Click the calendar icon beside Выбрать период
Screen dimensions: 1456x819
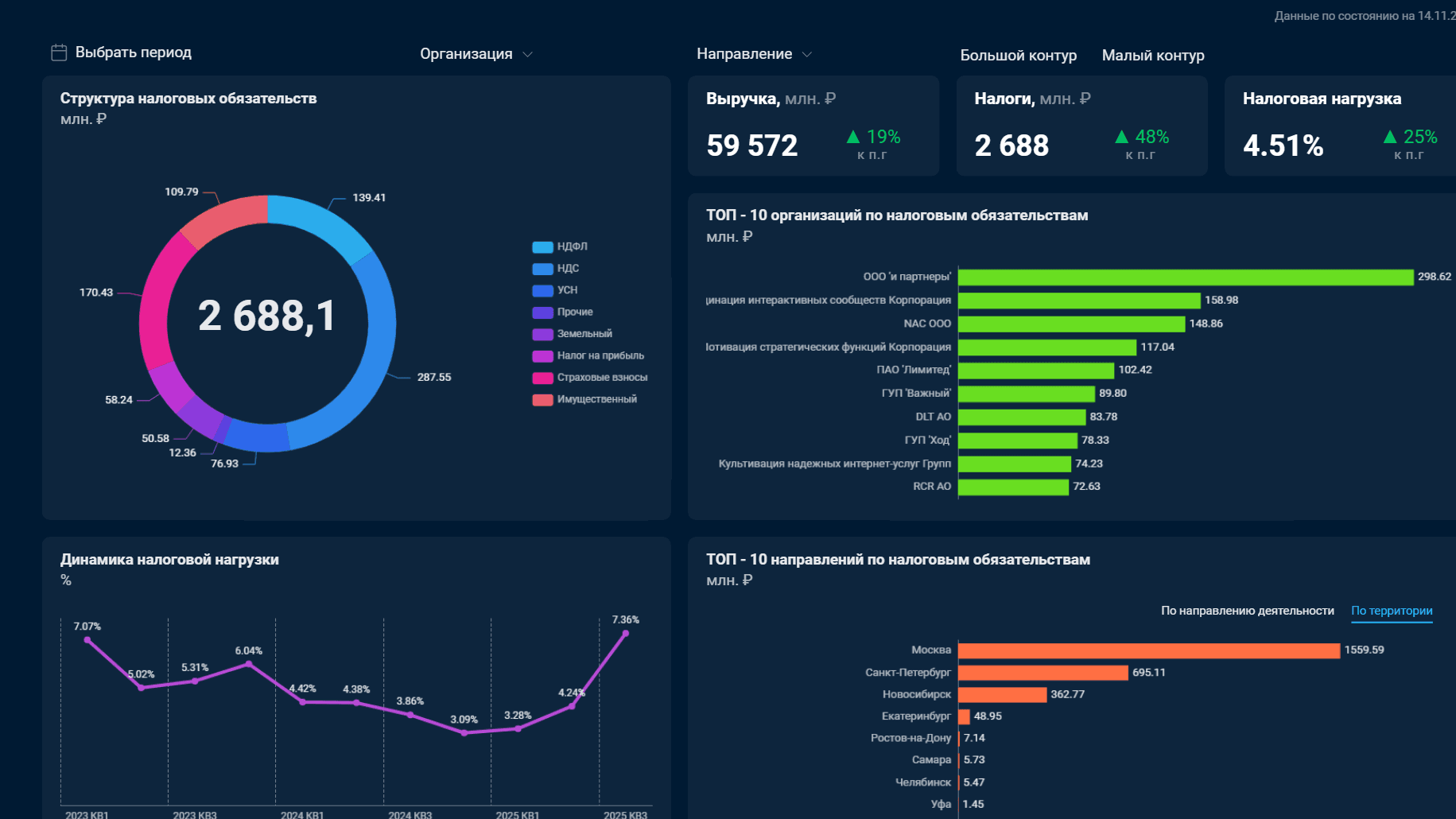pos(59,52)
